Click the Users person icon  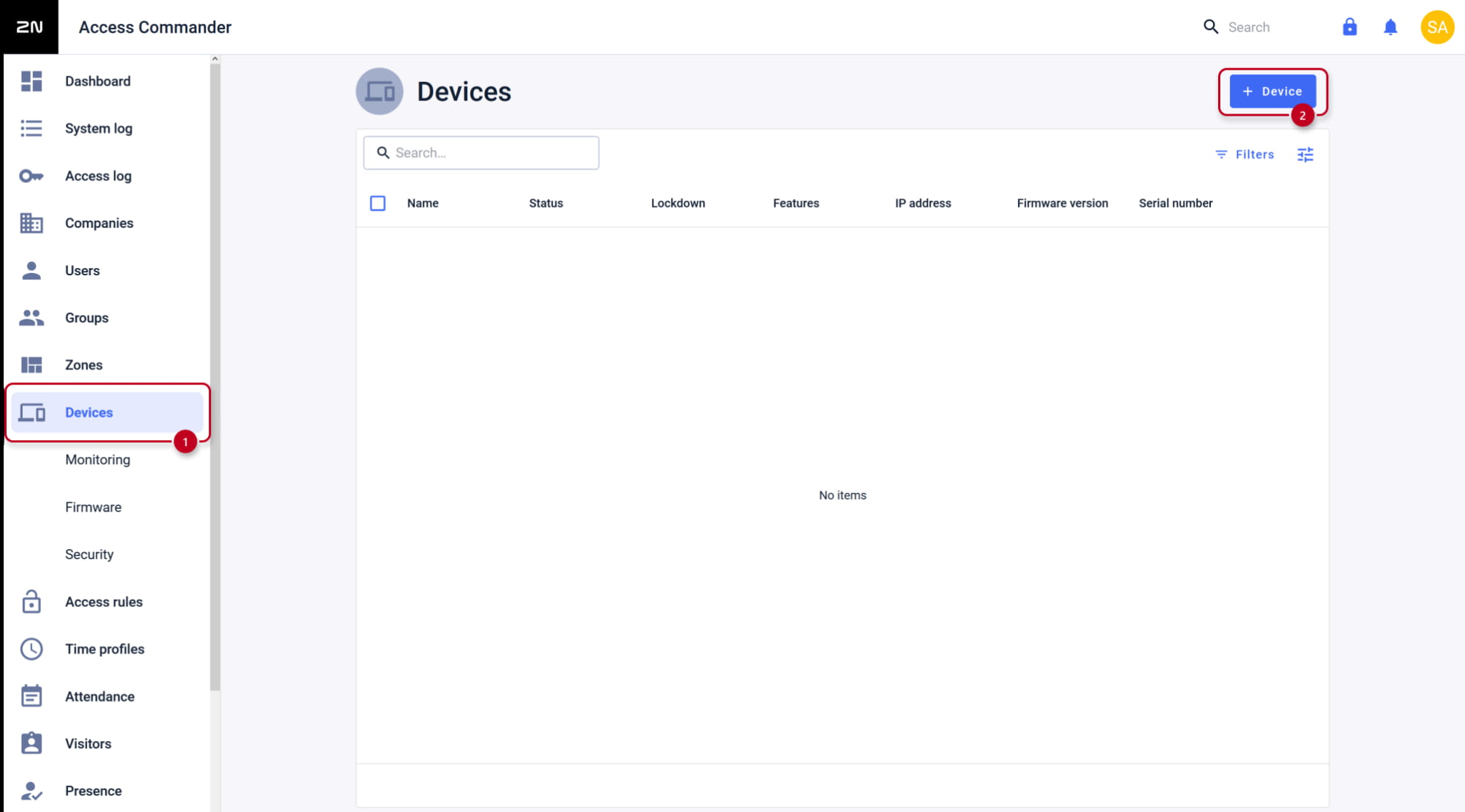(x=31, y=271)
